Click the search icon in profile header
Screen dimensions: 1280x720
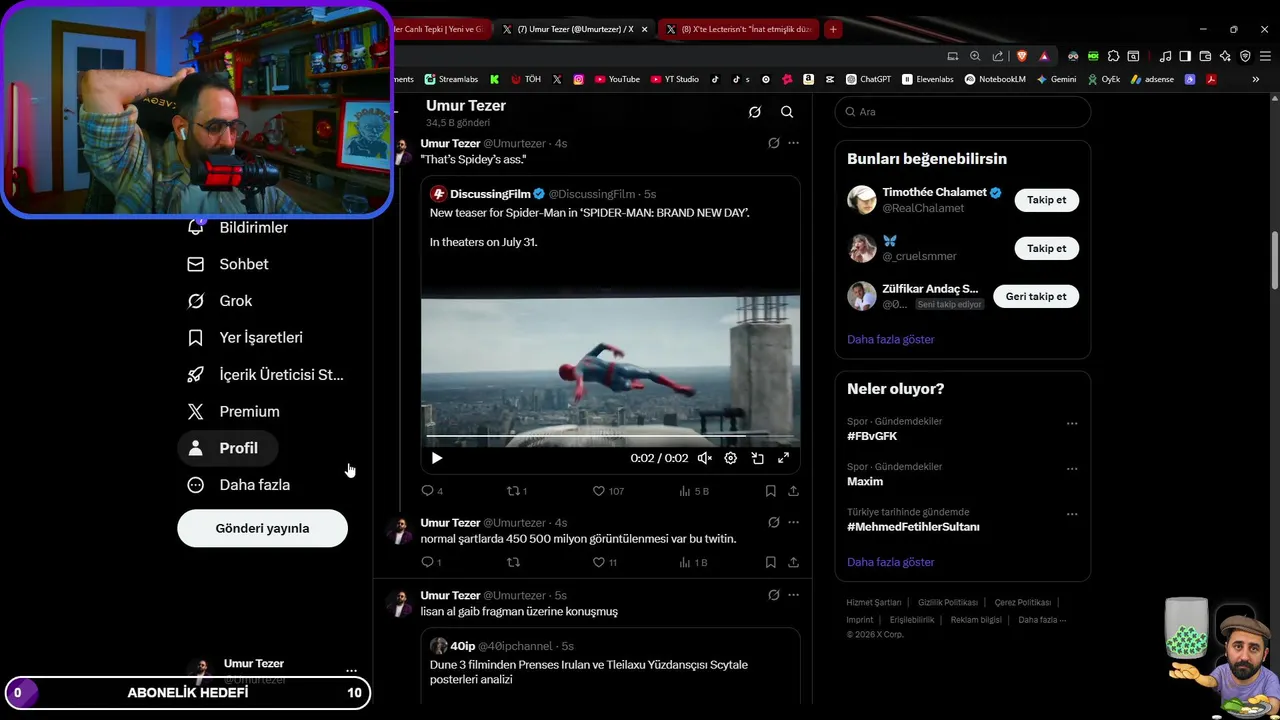coord(787,112)
